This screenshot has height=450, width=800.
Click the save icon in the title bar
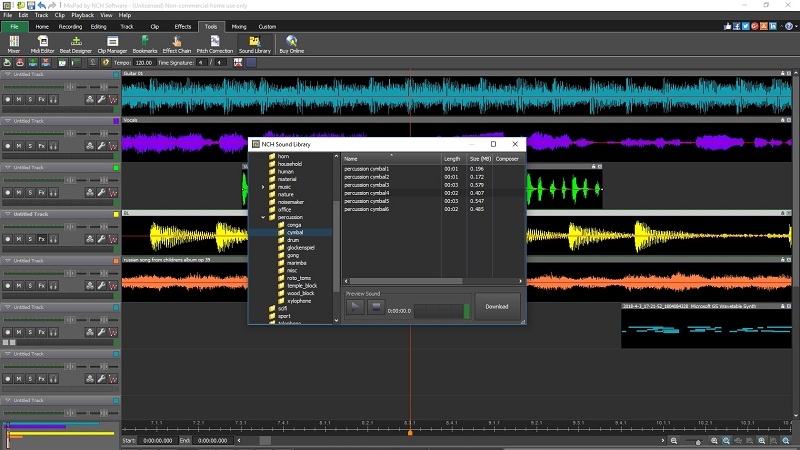pos(31,5)
